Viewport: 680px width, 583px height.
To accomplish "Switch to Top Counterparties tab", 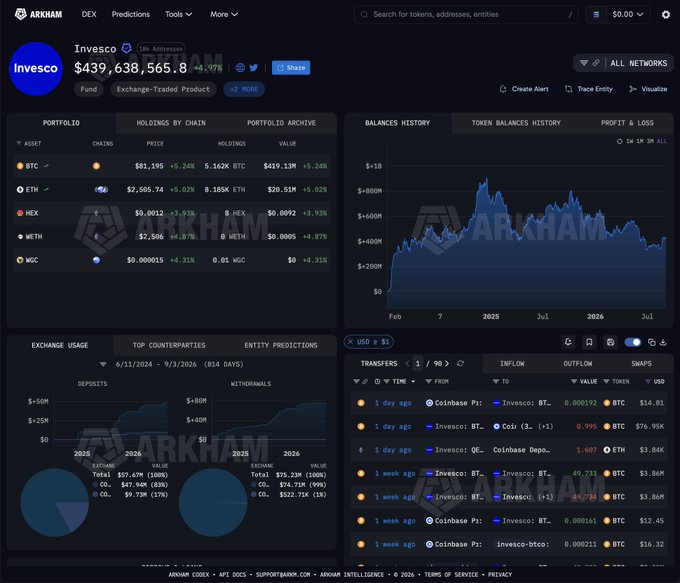I will click(169, 345).
